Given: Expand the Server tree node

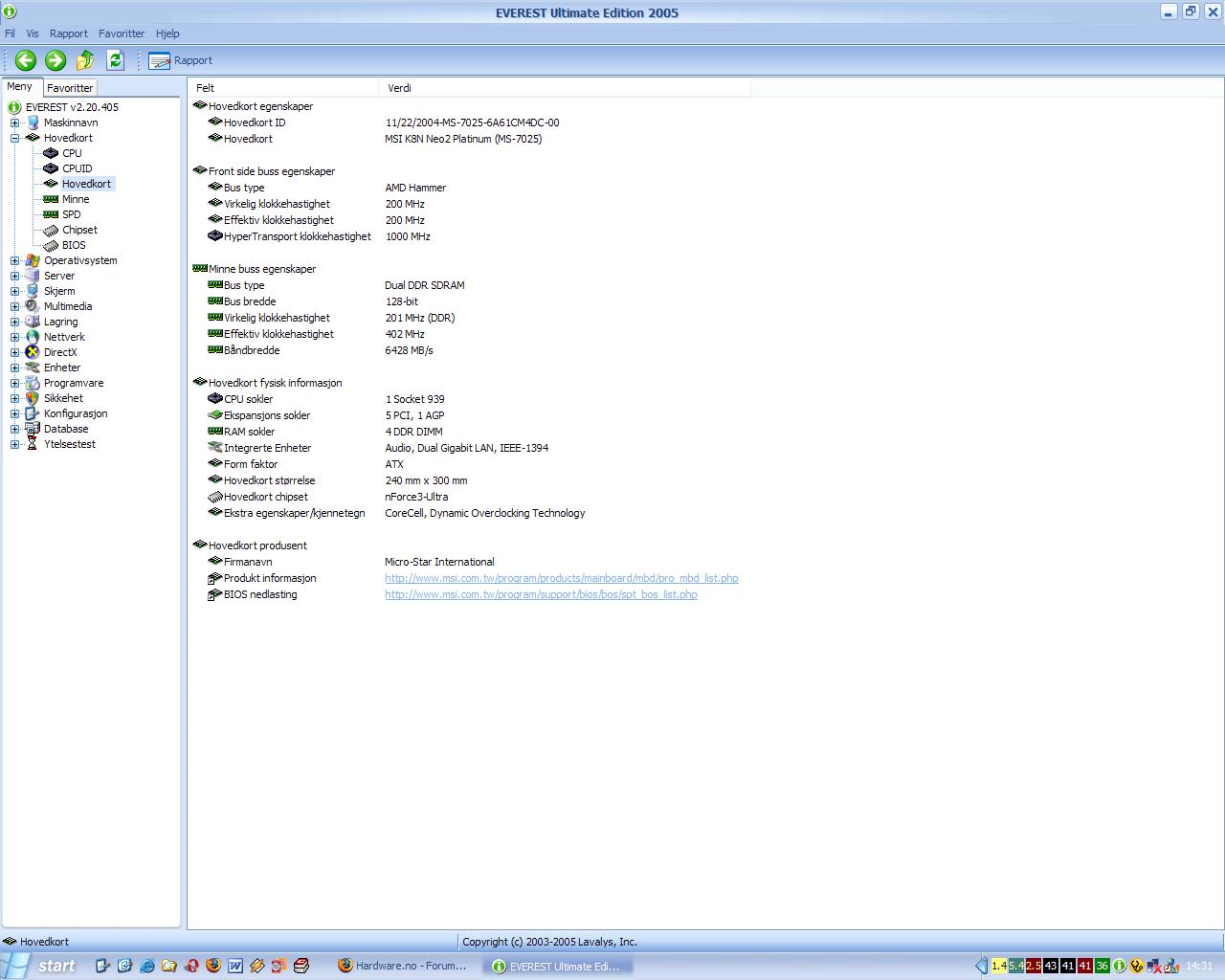Looking at the screenshot, I should pos(14,276).
